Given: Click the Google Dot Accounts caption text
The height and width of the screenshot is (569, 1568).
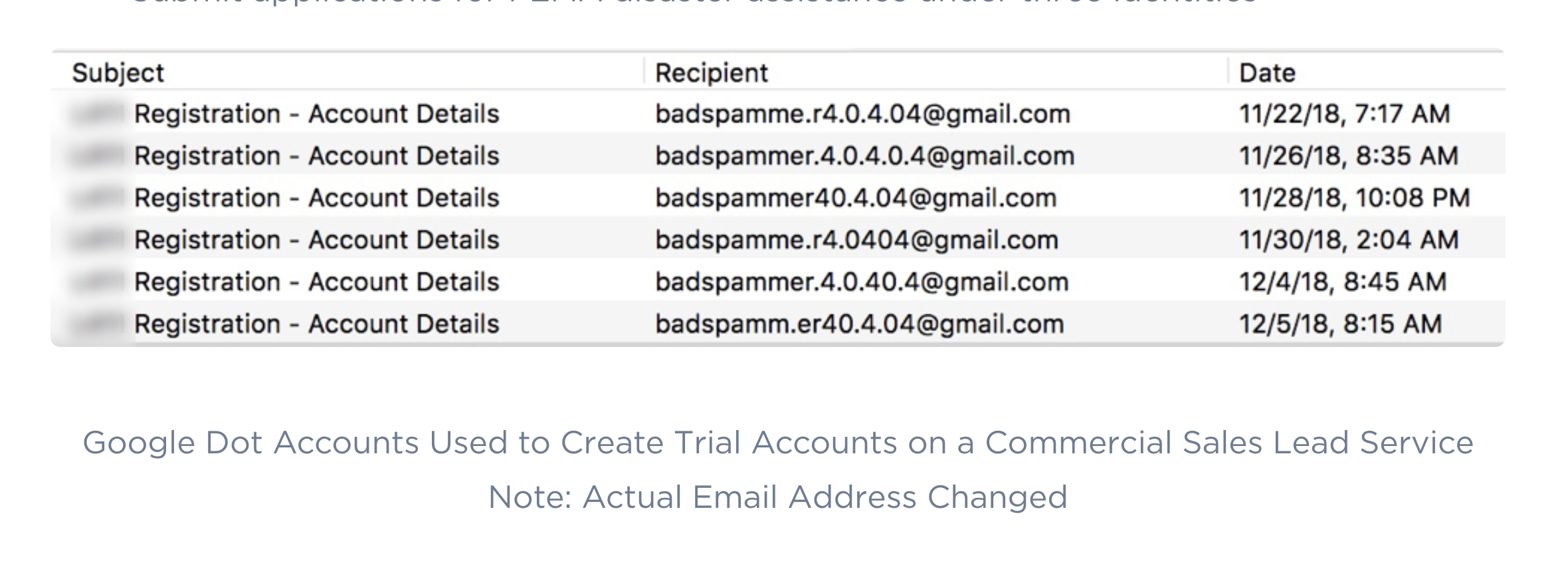Looking at the screenshot, I should pyautogui.click(x=777, y=443).
